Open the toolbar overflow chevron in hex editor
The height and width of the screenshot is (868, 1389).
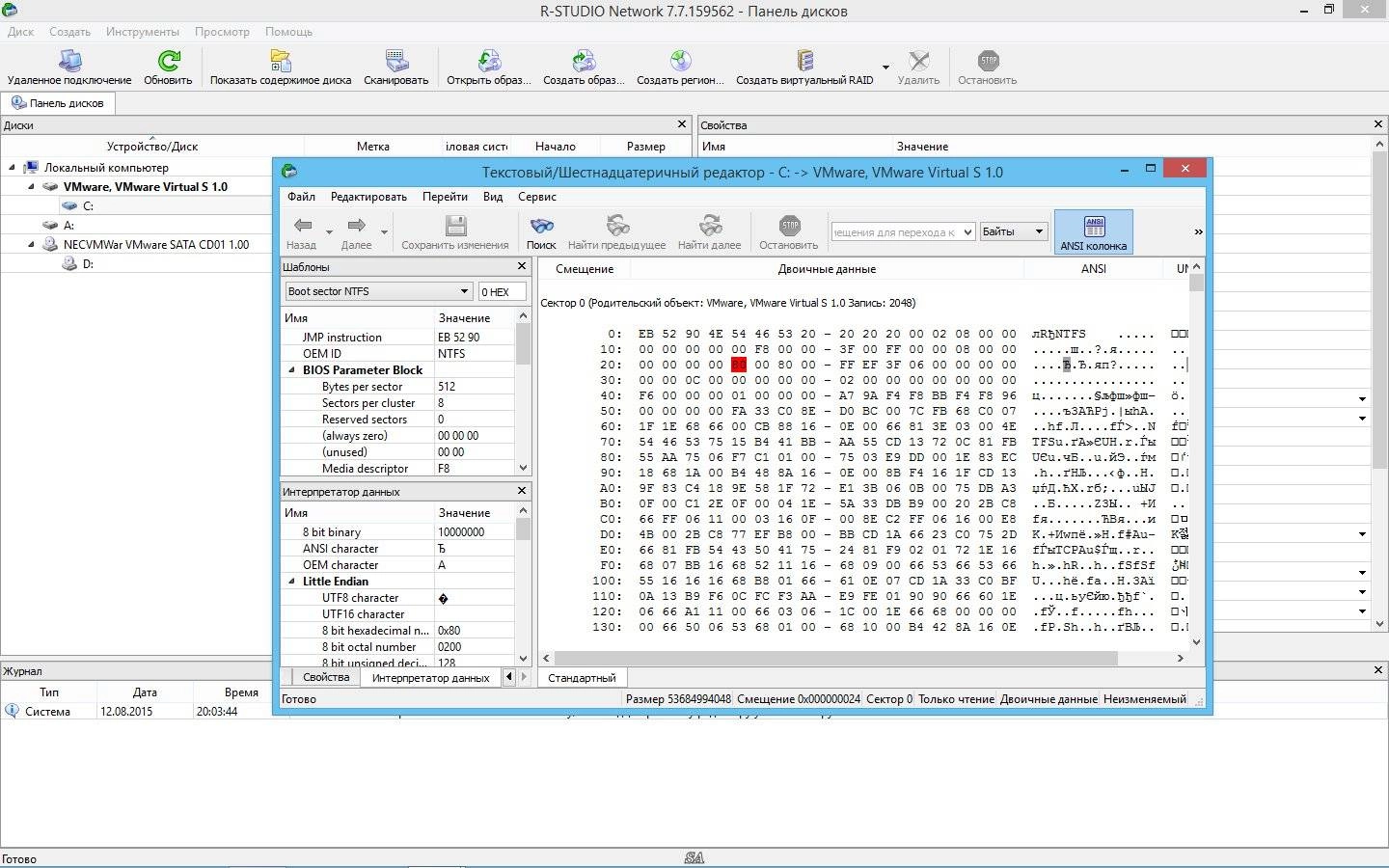1198,231
